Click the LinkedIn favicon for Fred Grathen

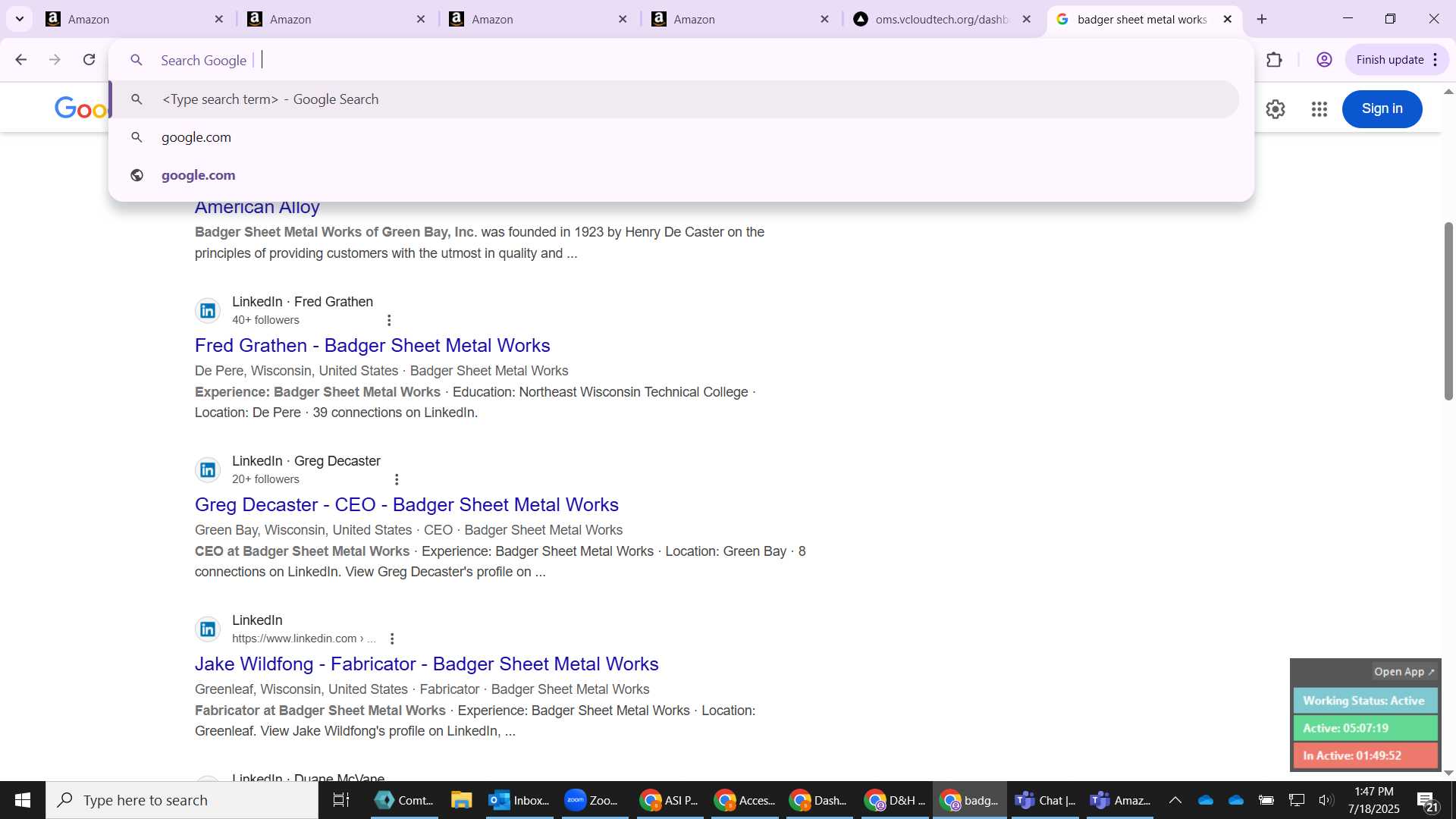click(x=208, y=311)
